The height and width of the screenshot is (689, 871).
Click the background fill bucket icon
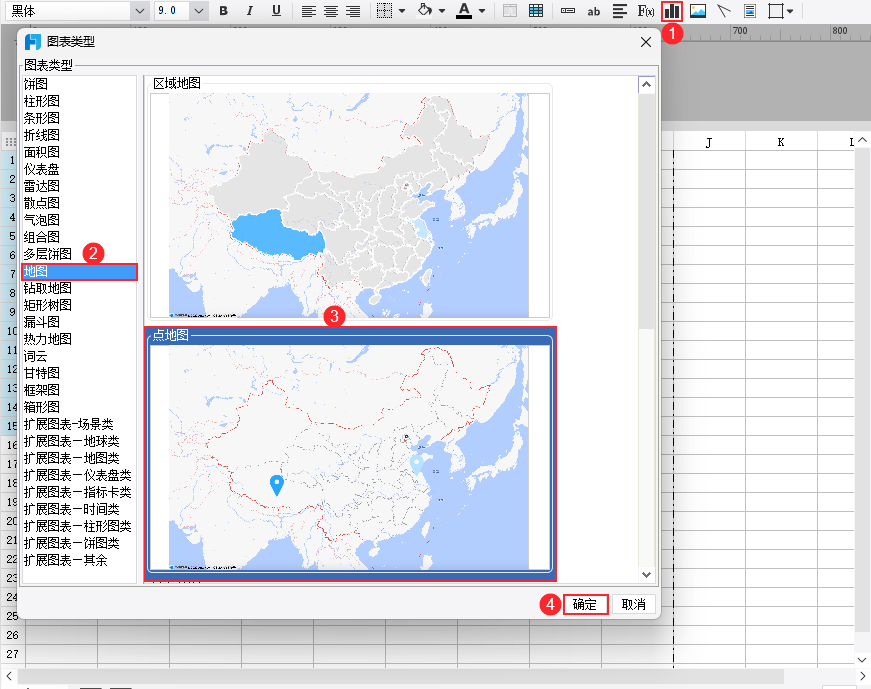[x=425, y=11]
